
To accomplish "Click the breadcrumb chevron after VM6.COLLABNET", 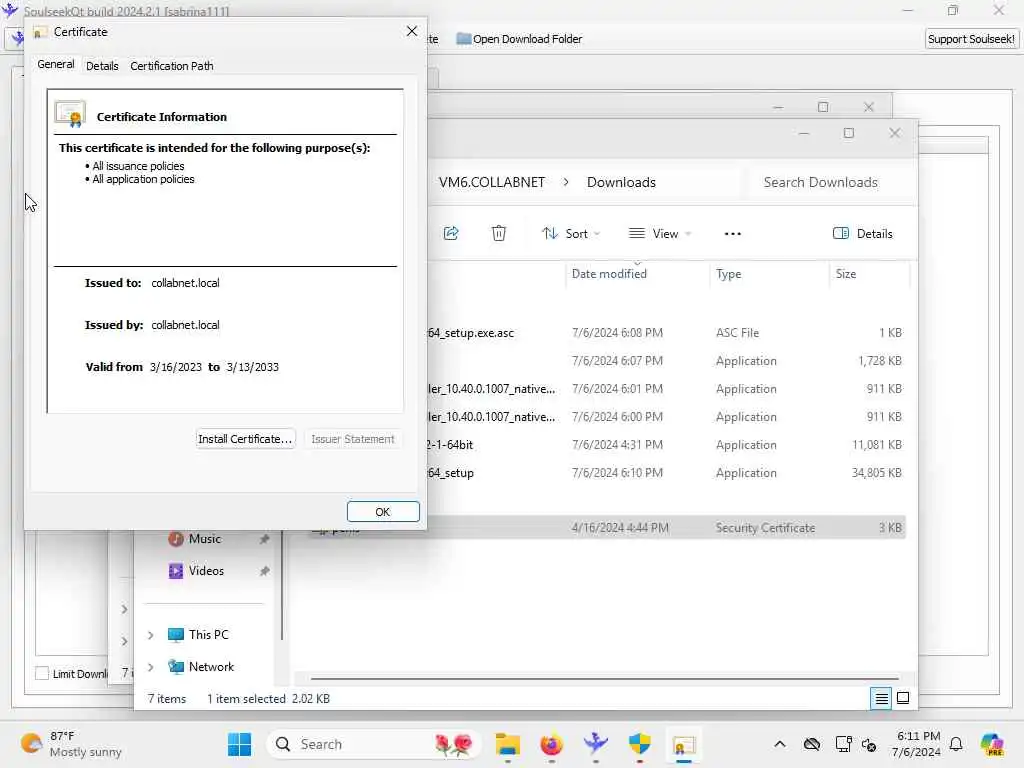I will click(566, 182).
